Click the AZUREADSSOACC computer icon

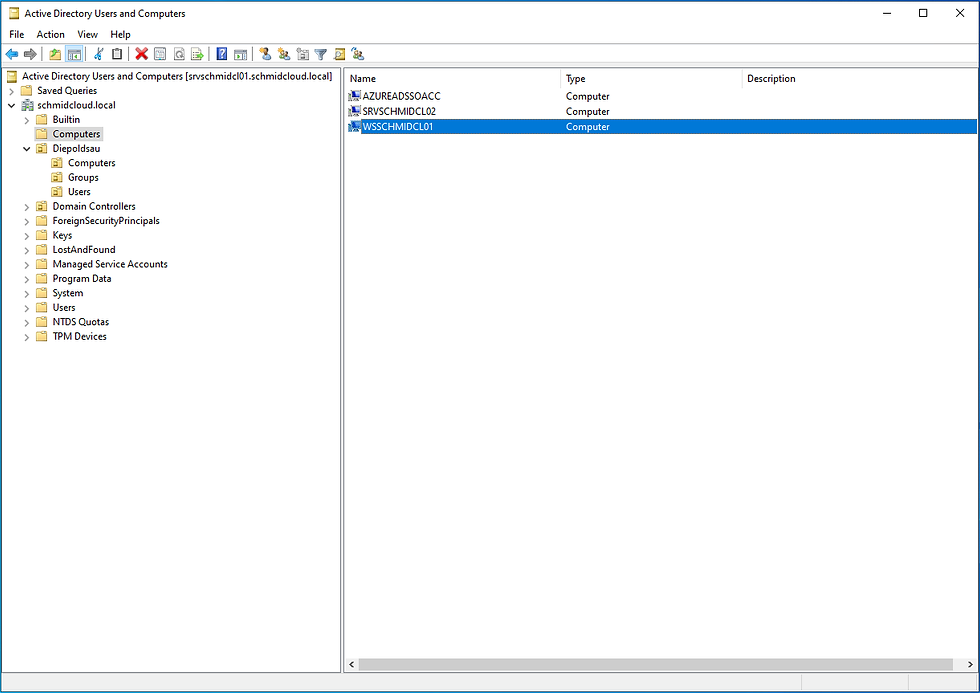(354, 96)
